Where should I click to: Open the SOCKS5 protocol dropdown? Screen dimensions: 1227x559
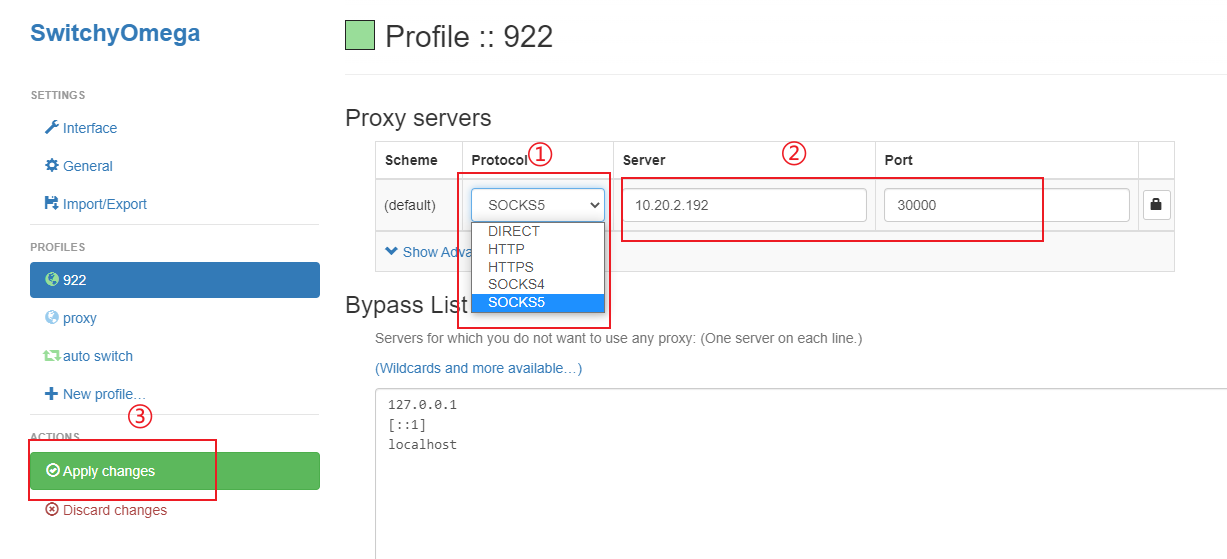[x=538, y=205]
